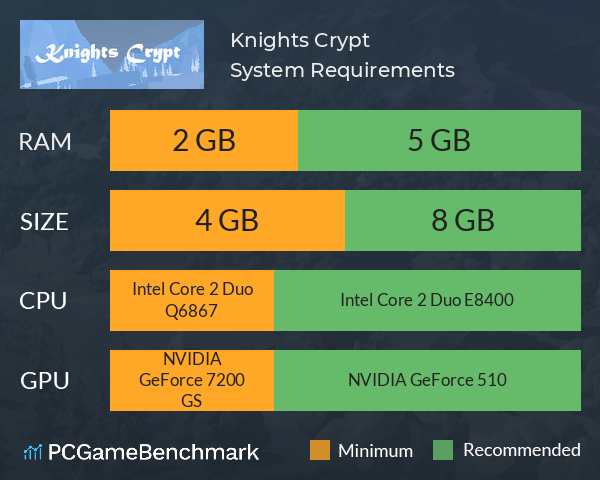Image resolution: width=600 pixels, height=480 pixels.
Task: Select the Intel Core 2 Duo Q6867 segment
Action: coord(192,300)
